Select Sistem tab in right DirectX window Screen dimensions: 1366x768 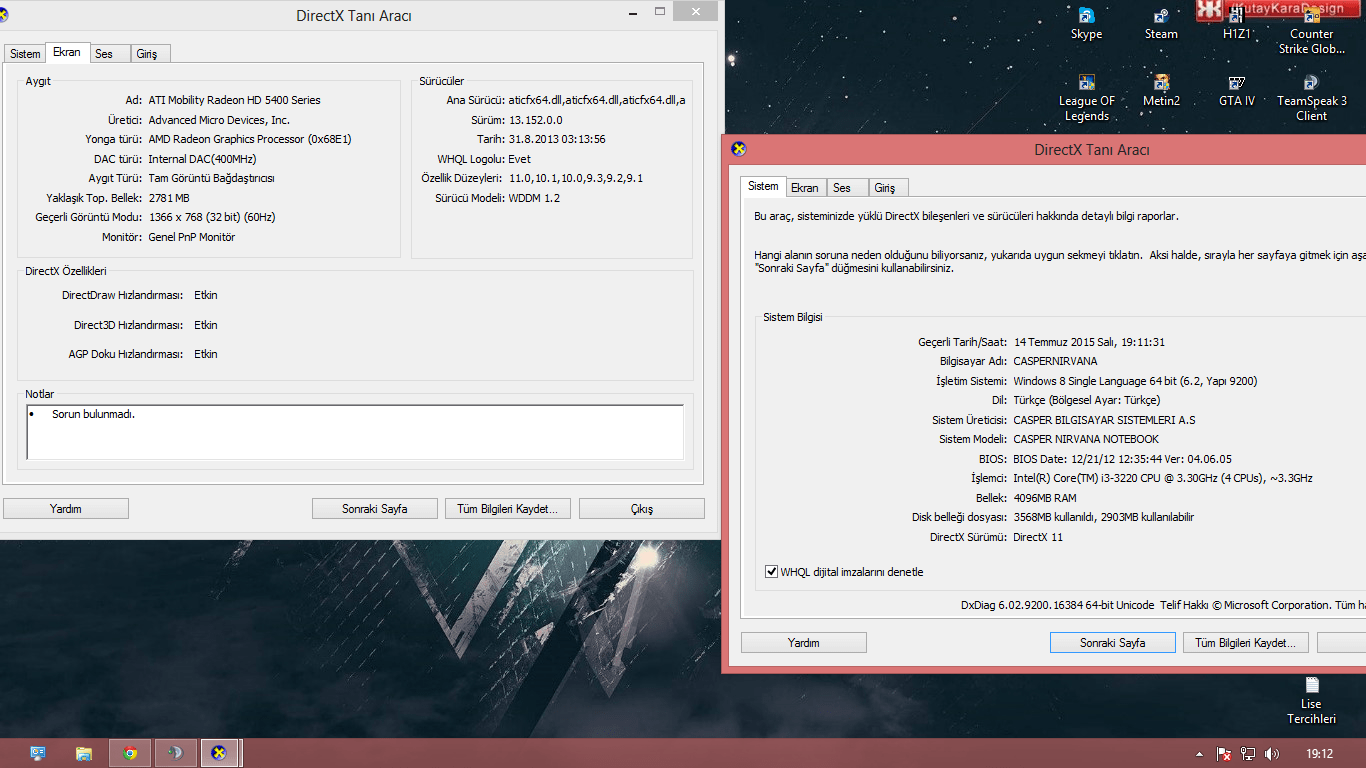(763, 186)
